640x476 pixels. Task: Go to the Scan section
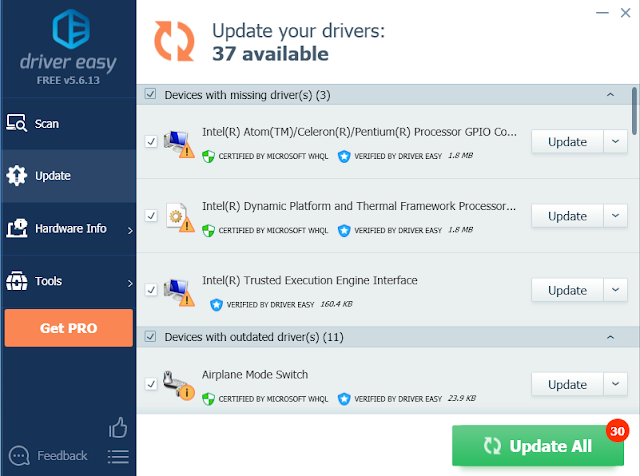coord(68,123)
